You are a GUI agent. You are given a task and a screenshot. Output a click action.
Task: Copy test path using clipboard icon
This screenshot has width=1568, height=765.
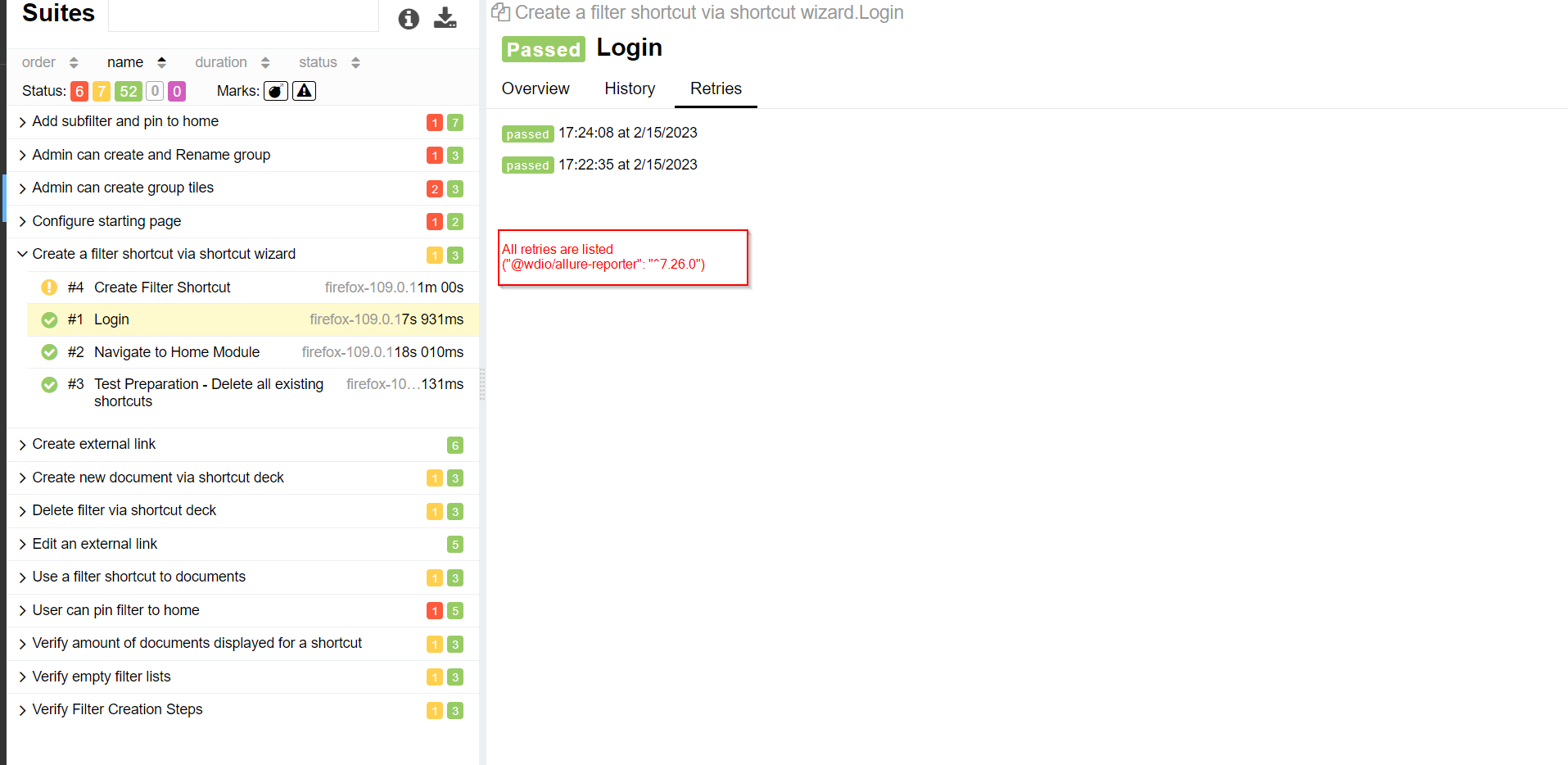click(500, 12)
